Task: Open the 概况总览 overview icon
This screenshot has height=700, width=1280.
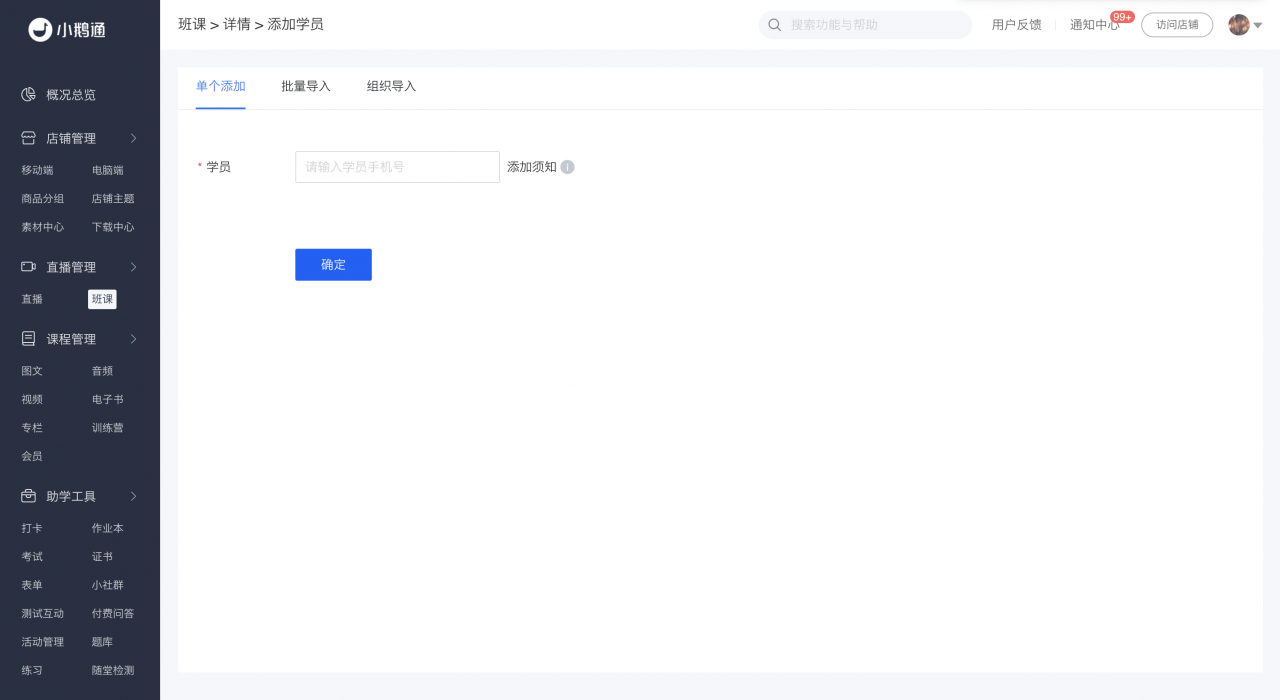Action: (x=29, y=95)
